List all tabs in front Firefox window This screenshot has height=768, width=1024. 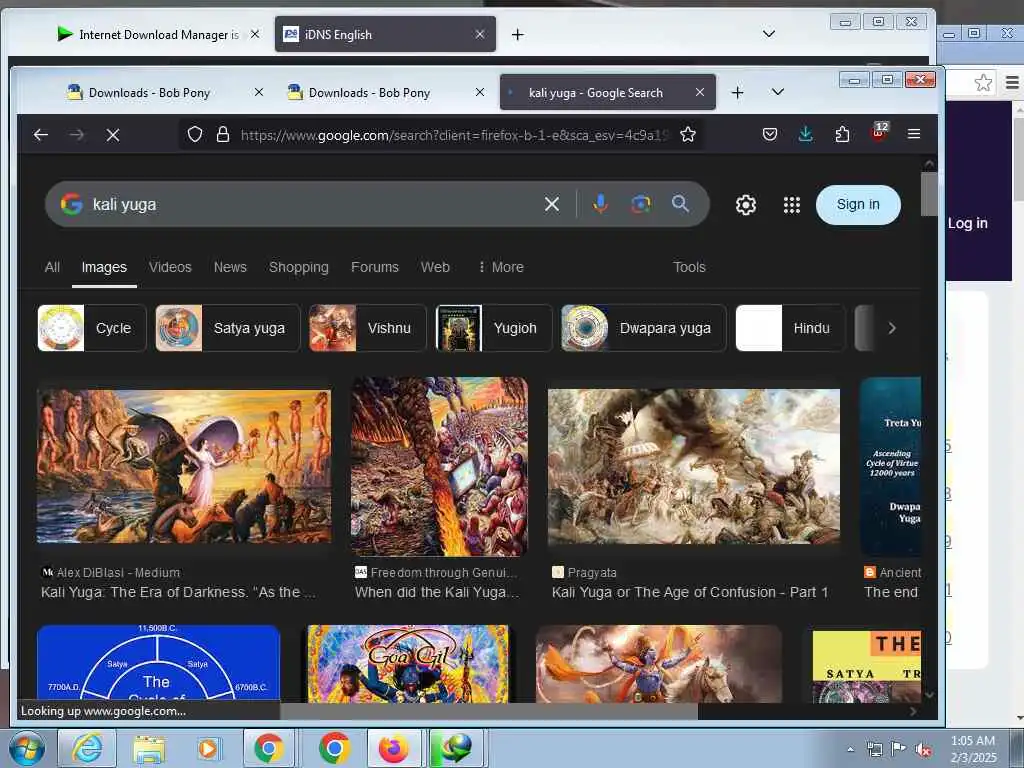click(778, 92)
